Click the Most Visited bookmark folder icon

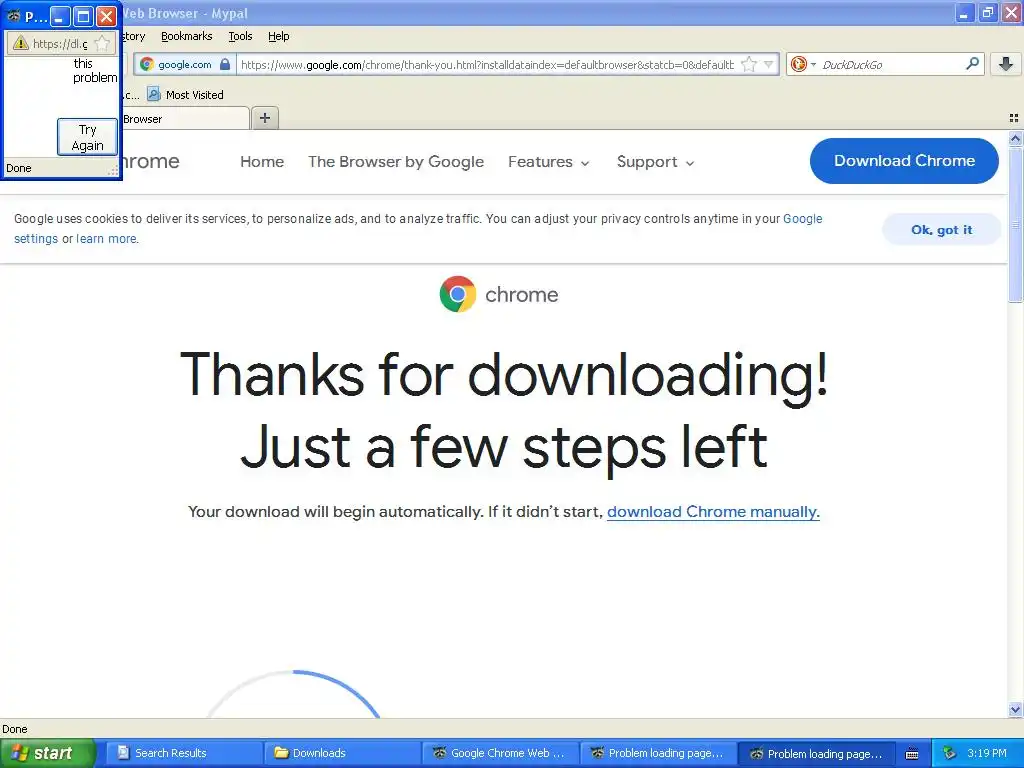(x=153, y=94)
